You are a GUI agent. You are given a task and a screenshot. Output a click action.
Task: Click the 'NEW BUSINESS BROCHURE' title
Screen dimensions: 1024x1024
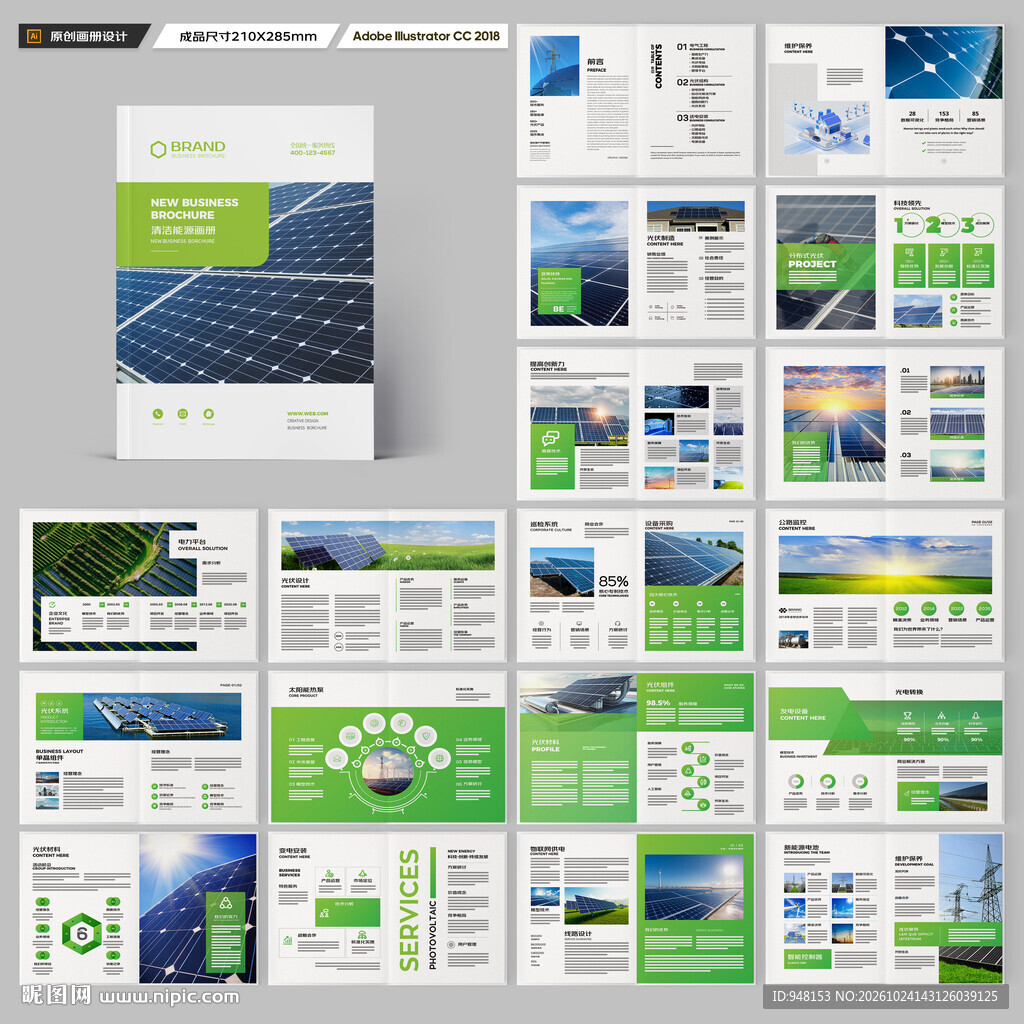(x=194, y=209)
